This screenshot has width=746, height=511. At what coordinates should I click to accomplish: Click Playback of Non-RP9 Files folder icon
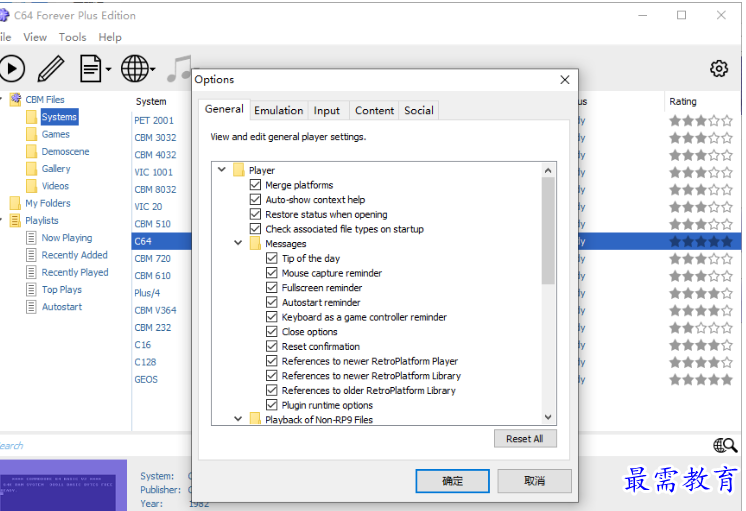[255, 419]
